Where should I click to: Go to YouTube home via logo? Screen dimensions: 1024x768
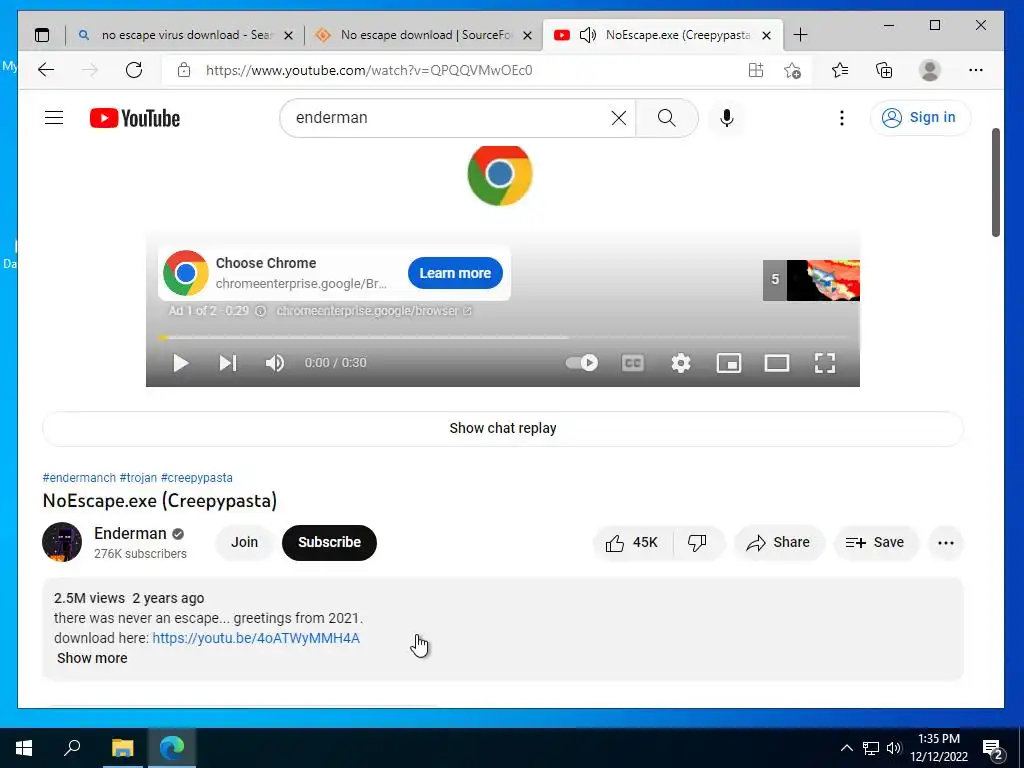tap(135, 118)
